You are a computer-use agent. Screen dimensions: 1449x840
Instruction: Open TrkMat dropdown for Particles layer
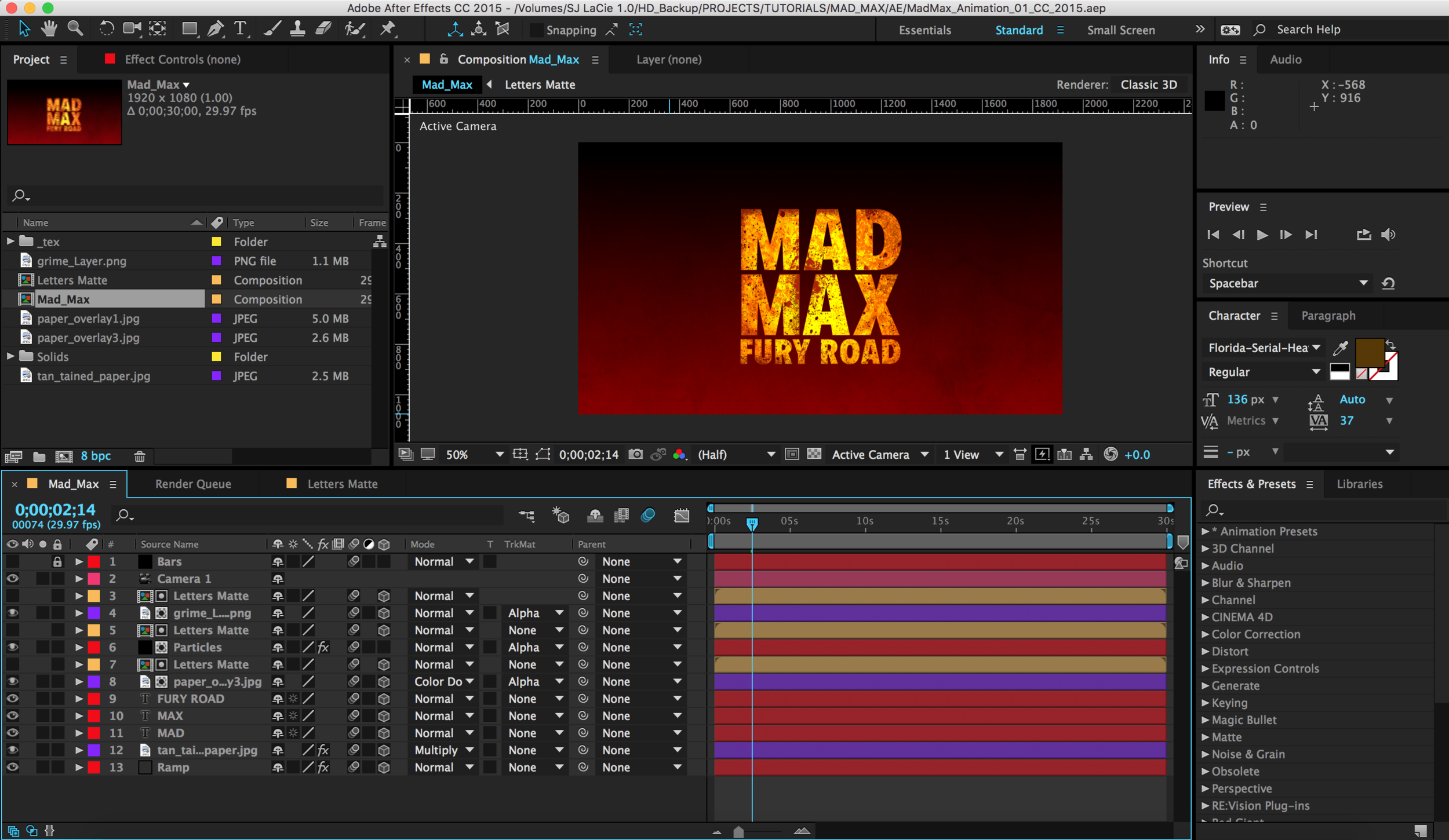[x=534, y=647]
